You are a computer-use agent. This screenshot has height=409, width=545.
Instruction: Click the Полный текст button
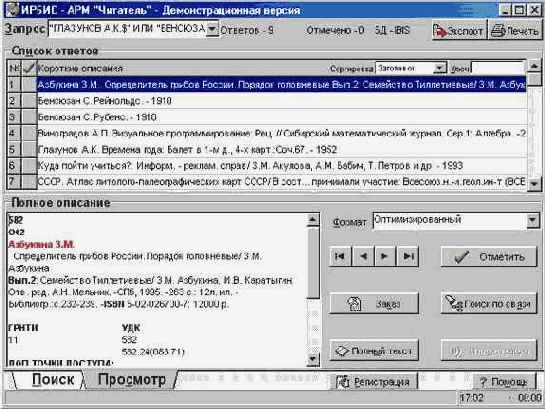click(374, 351)
